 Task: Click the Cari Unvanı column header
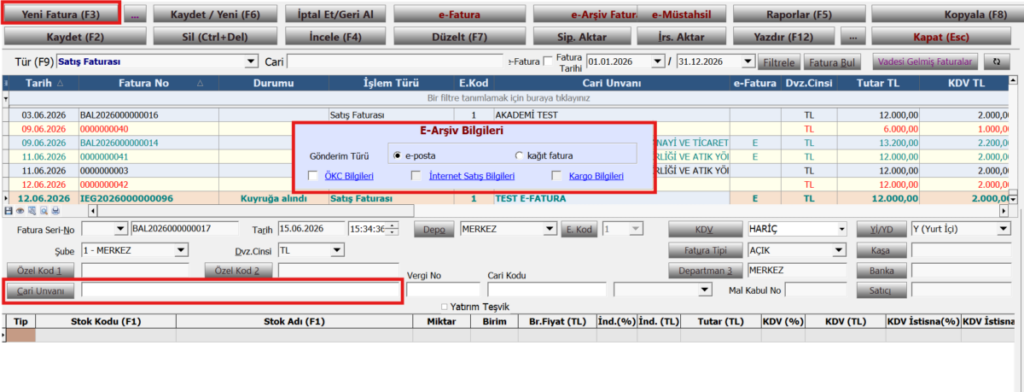pos(612,84)
